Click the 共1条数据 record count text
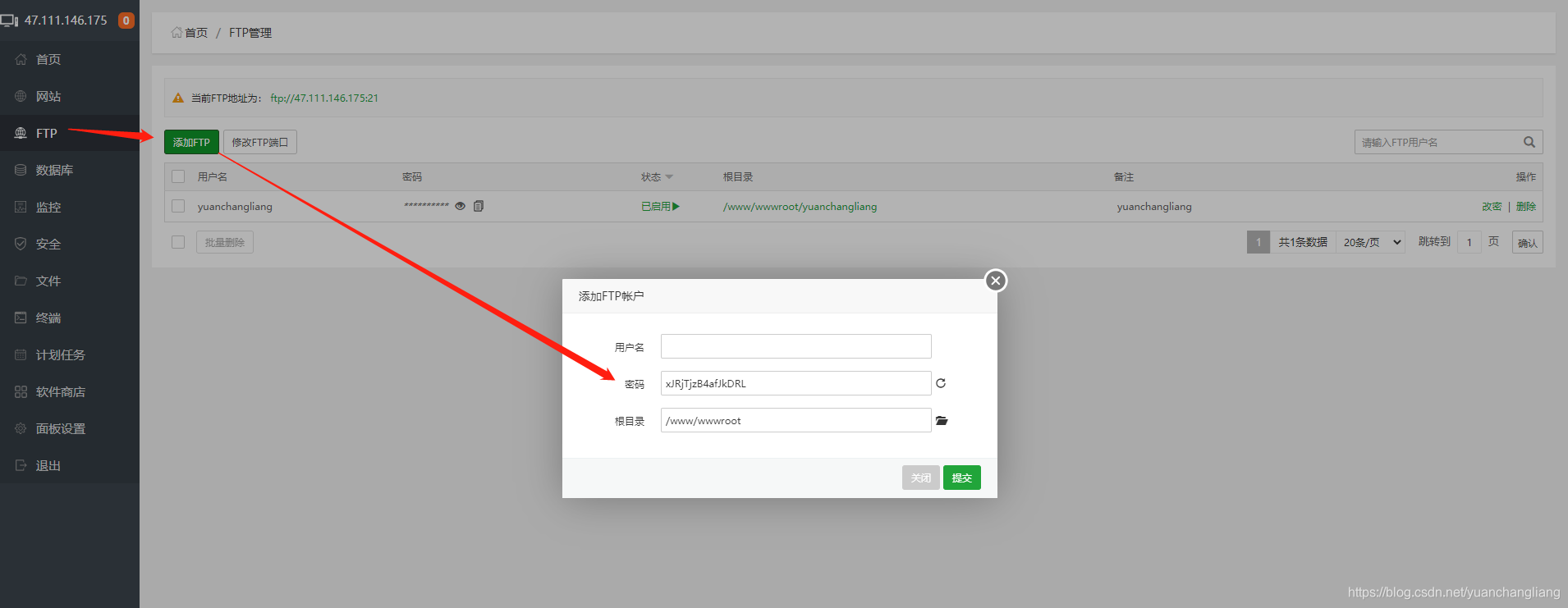Screen dimensions: 1568x608 tap(1303, 242)
